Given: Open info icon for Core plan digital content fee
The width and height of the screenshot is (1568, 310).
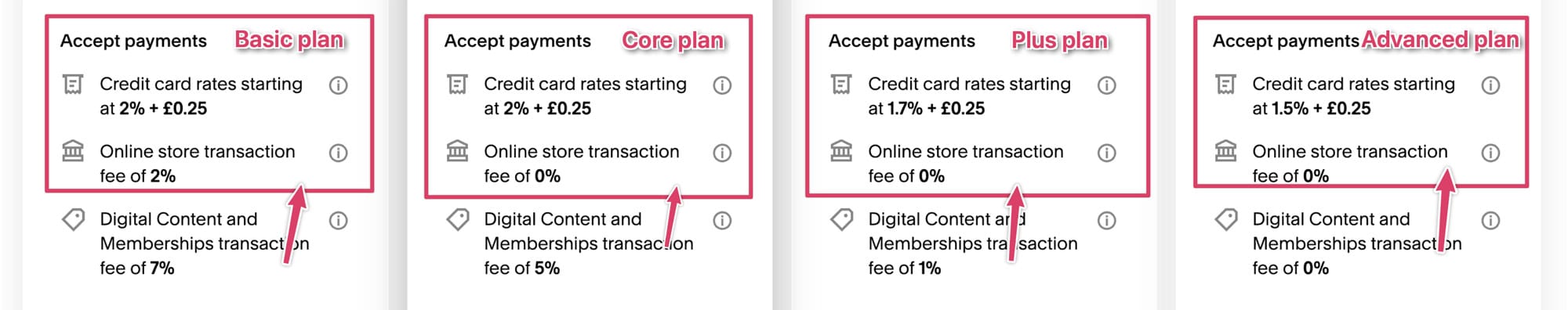Looking at the screenshot, I should (722, 221).
